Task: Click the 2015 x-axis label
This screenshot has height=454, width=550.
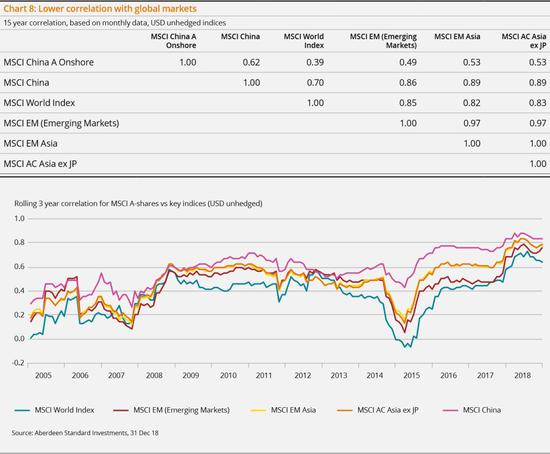Action: [411, 375]
